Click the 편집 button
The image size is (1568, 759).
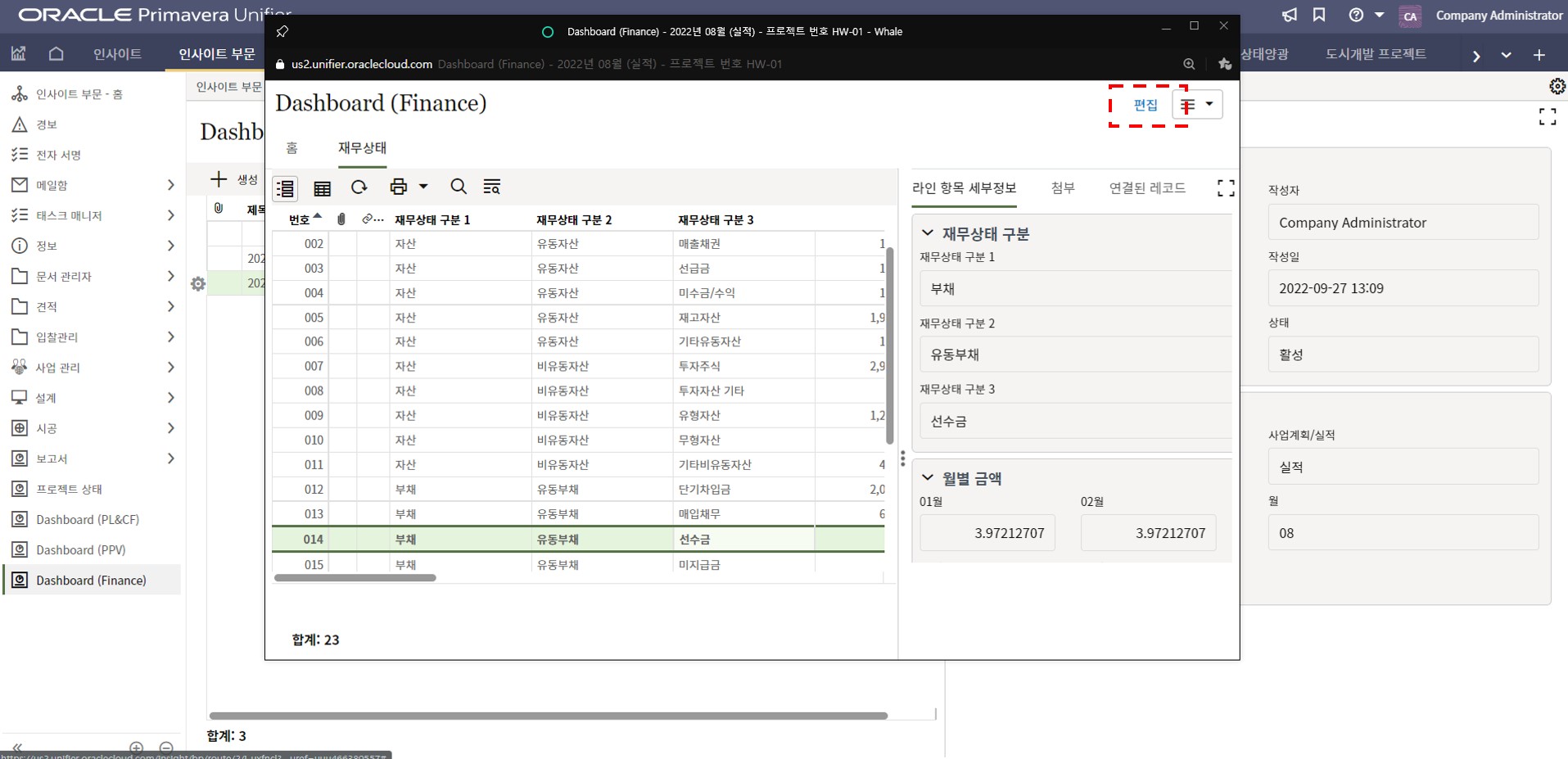coord(1145,105)
